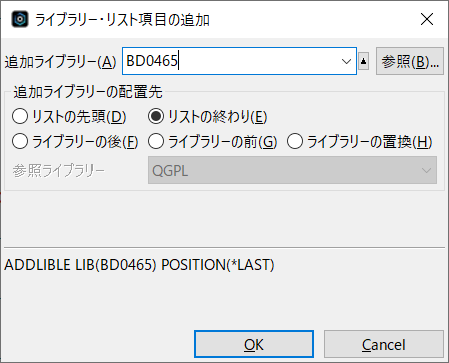Click the 参照ライブラリー label text
This screenshot has height=363, width=449.
59,171
